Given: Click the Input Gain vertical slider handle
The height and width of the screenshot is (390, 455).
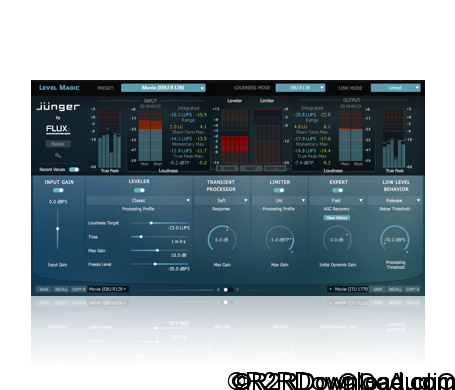Looking at the screenshot, I should [57, 229].
